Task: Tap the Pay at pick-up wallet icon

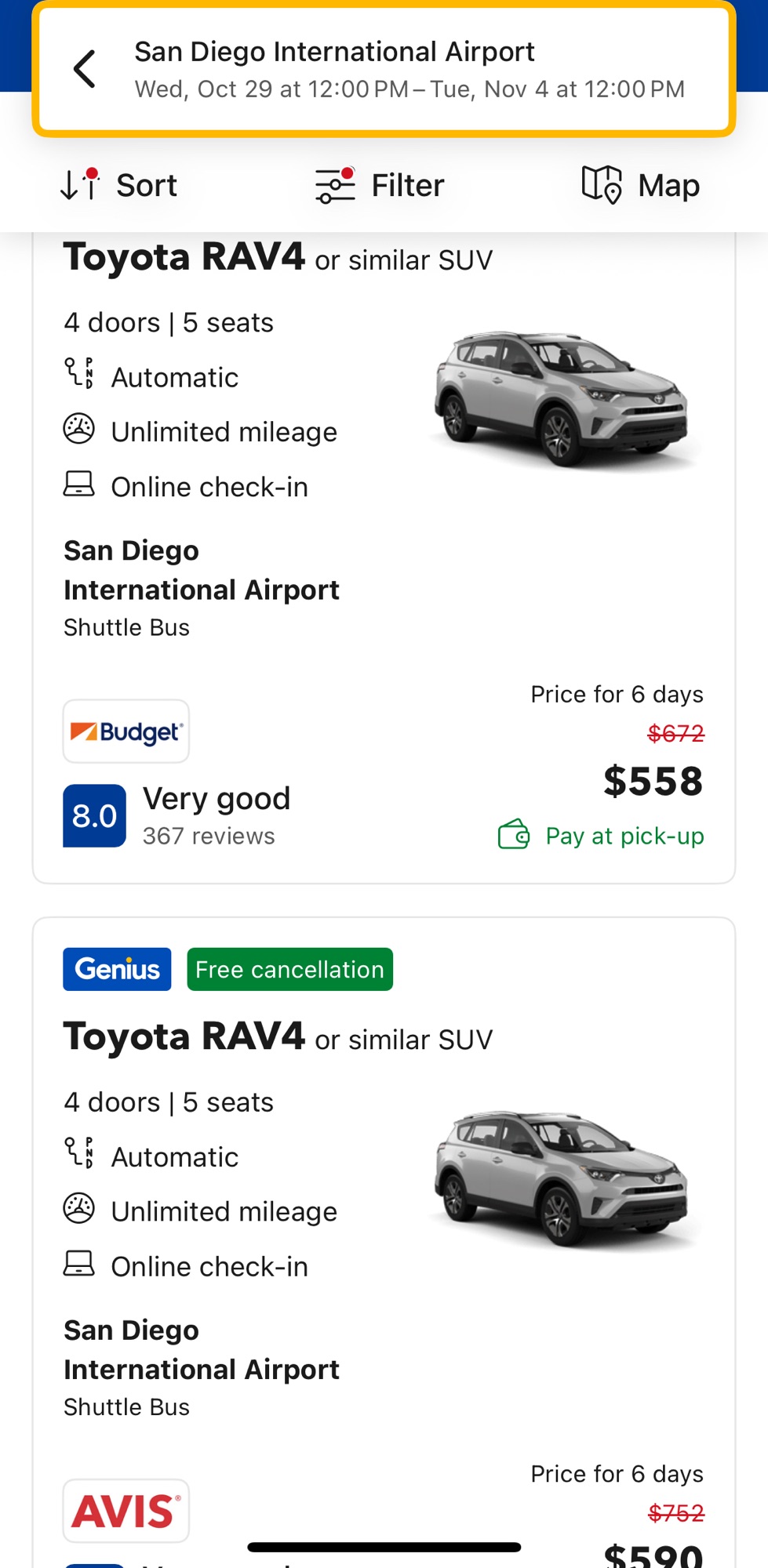Action: [x=514, y=835]
